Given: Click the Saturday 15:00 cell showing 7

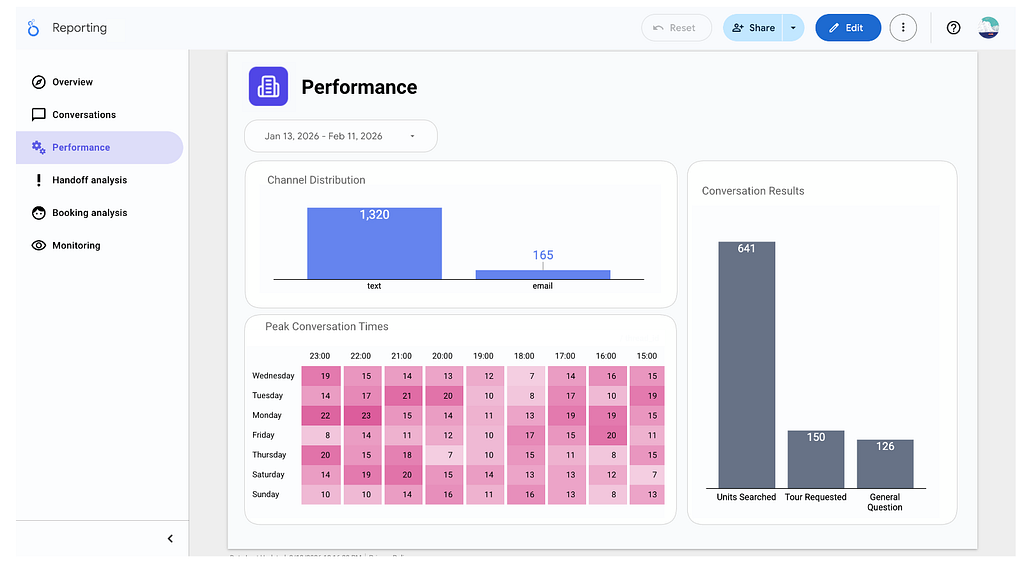Looking at the screenshot, I should [648, 475].
